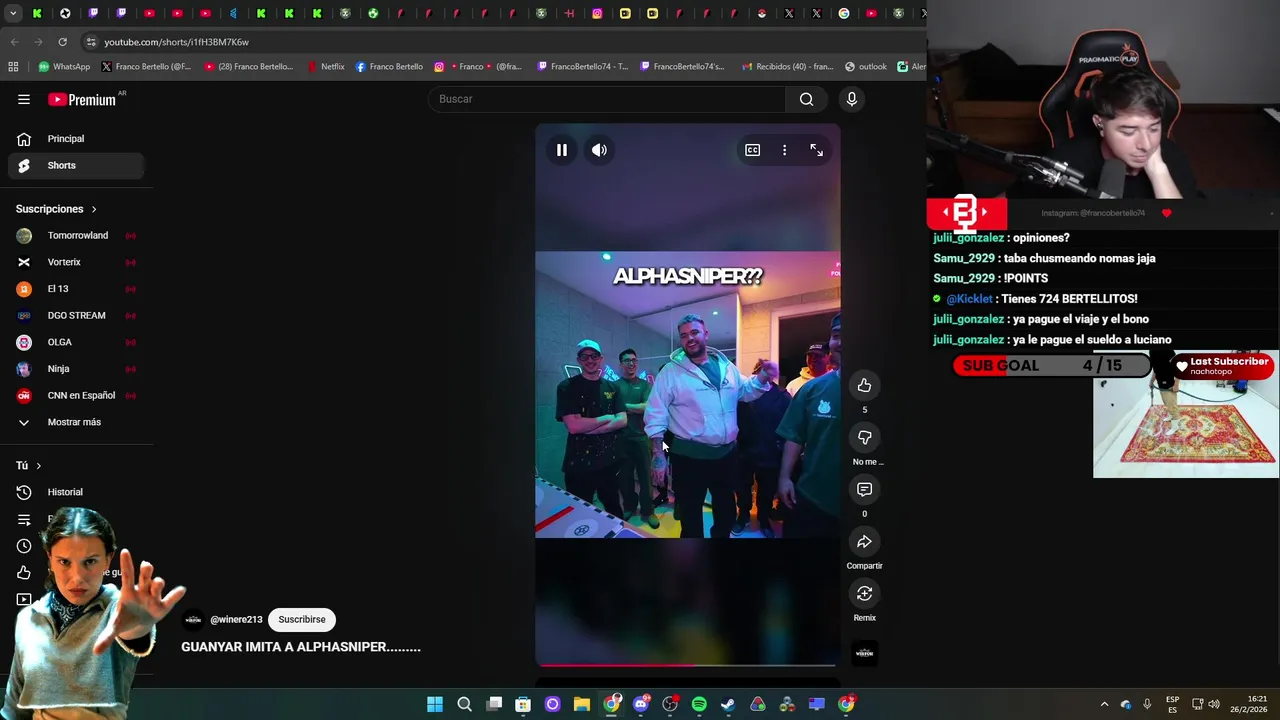The height and width of the screenshot is (720, 1280).
Task: Open Principal in the sidebar
Action: click(x=76, y=139)
